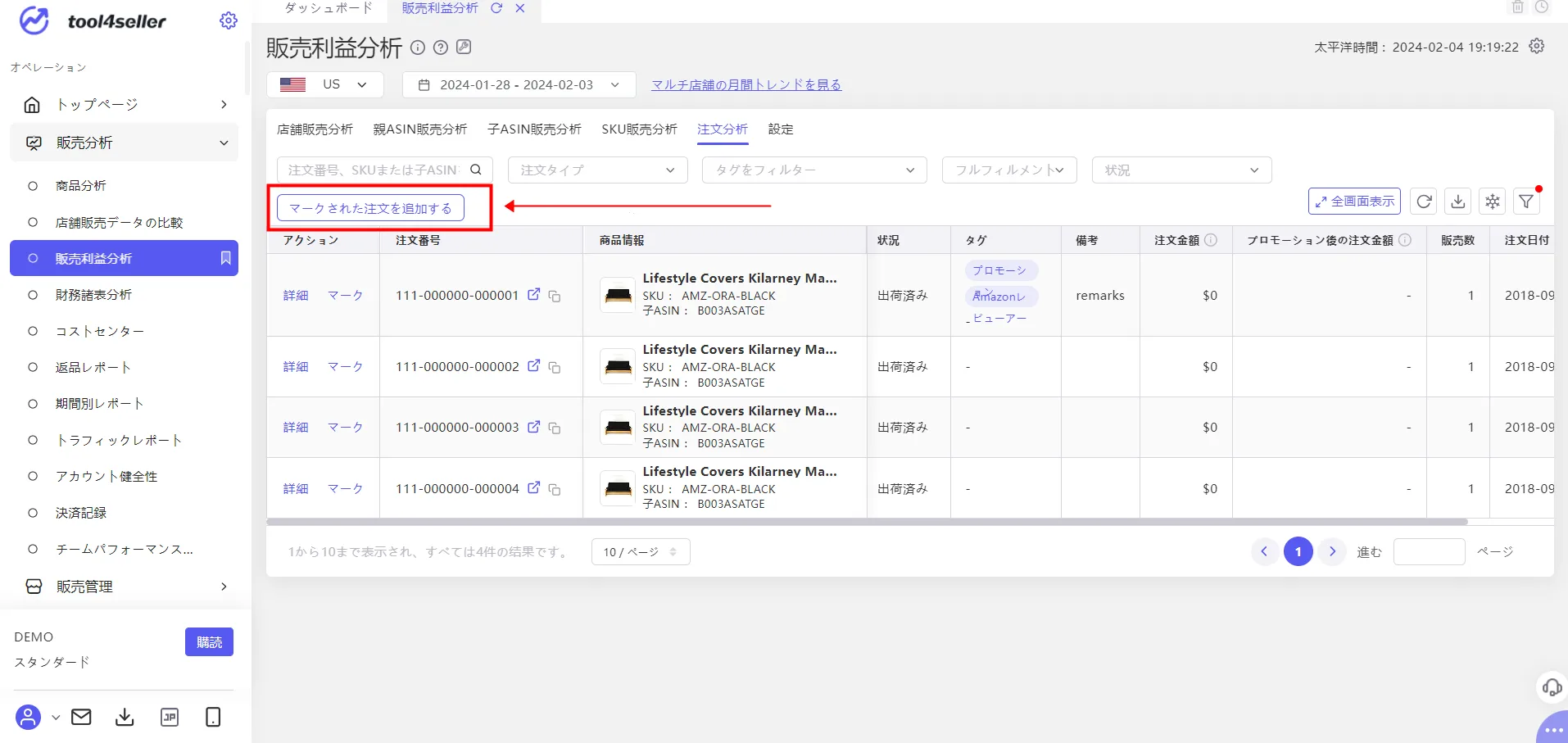Copy order number 111-000000-000003
This screenshot has width=1568, height=743.
pos(555,428)
